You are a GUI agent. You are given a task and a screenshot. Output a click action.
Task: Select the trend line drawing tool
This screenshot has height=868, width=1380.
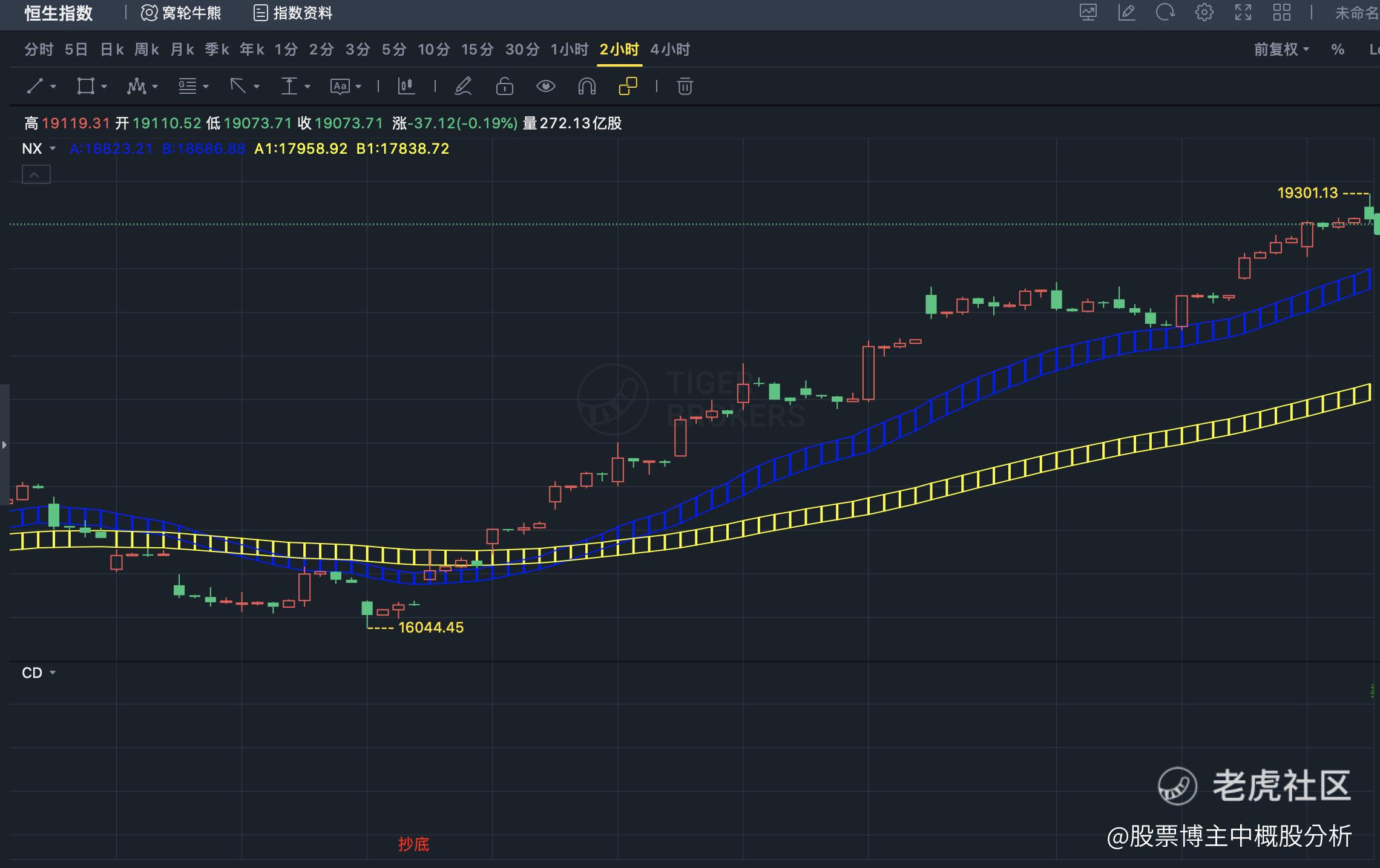click(35, 87)
